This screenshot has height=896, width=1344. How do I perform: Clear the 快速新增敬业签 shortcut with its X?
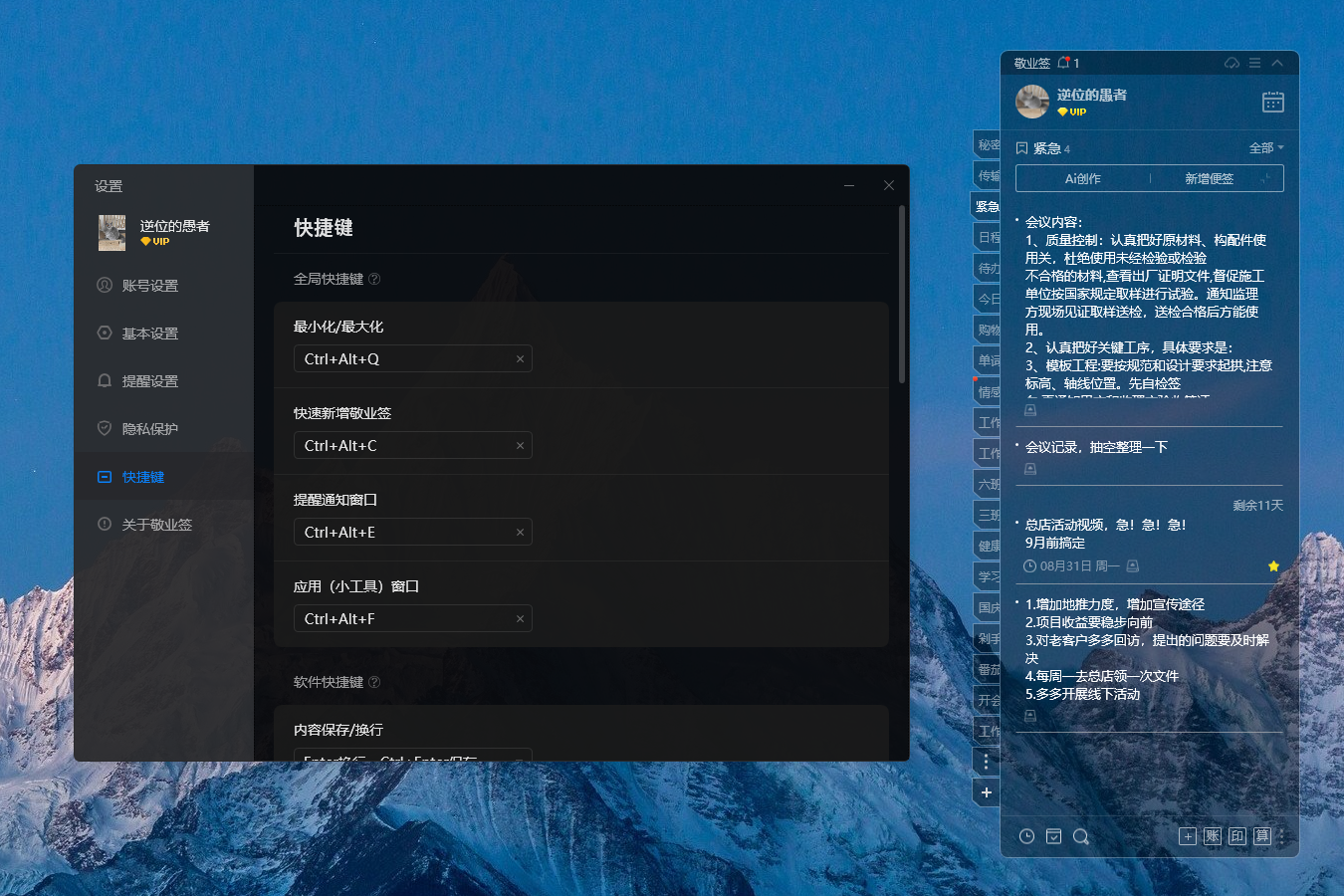pos(520,446)
